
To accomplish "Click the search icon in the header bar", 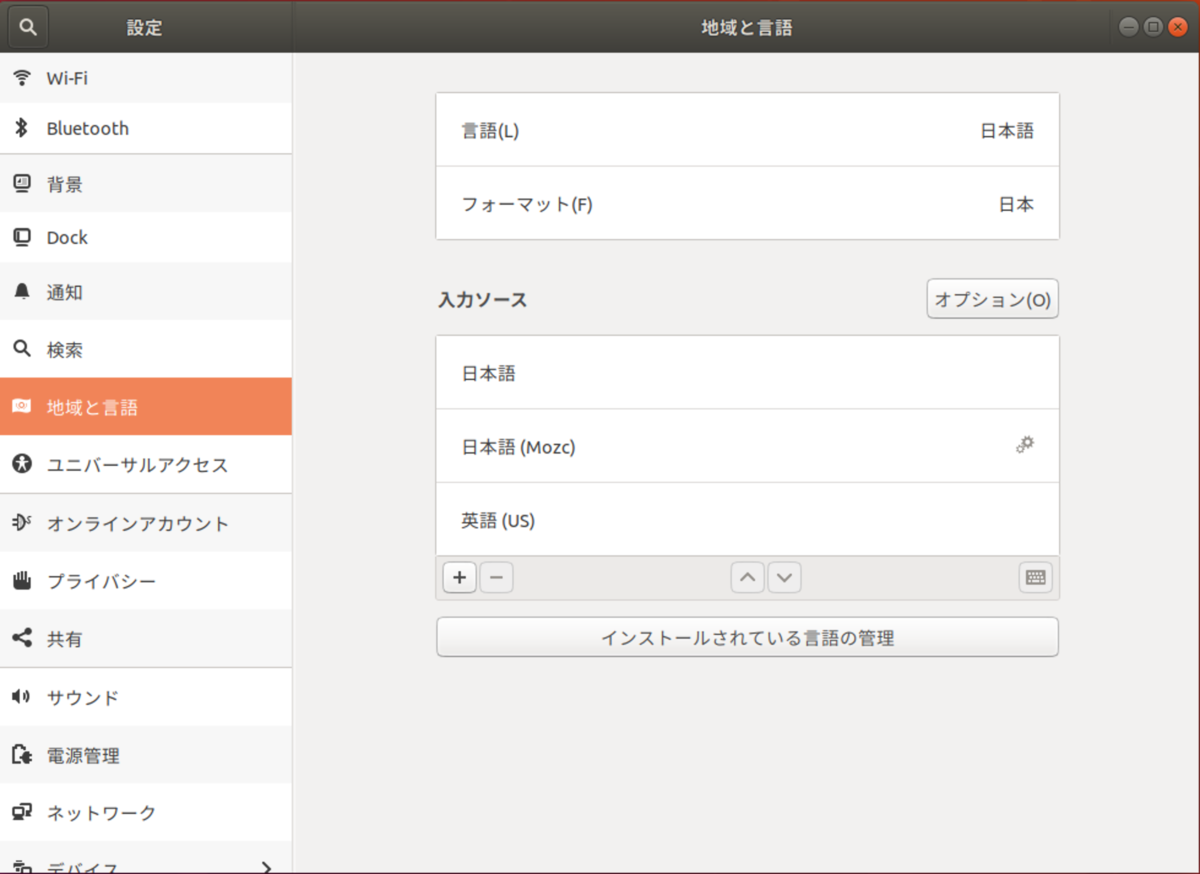I will 27,26.
